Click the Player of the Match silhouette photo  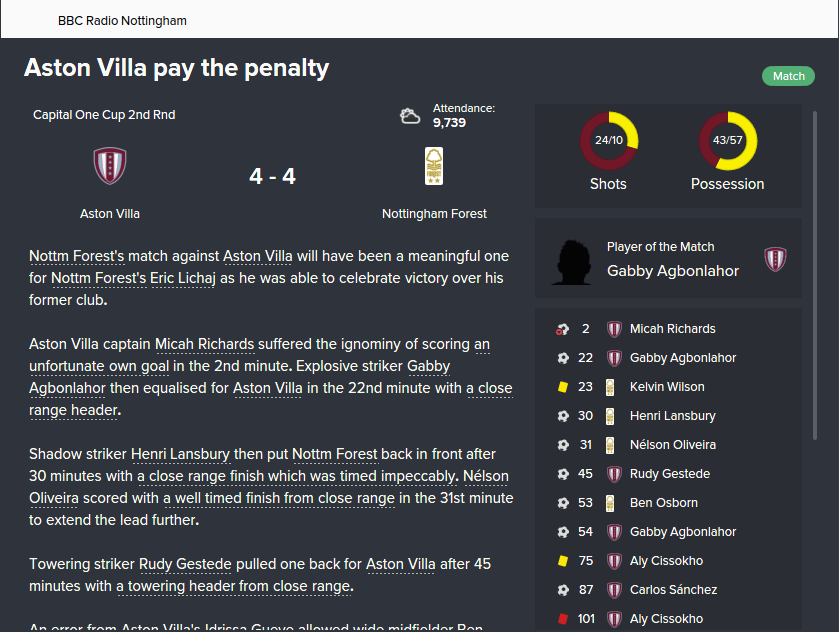[x=576, y=260]
